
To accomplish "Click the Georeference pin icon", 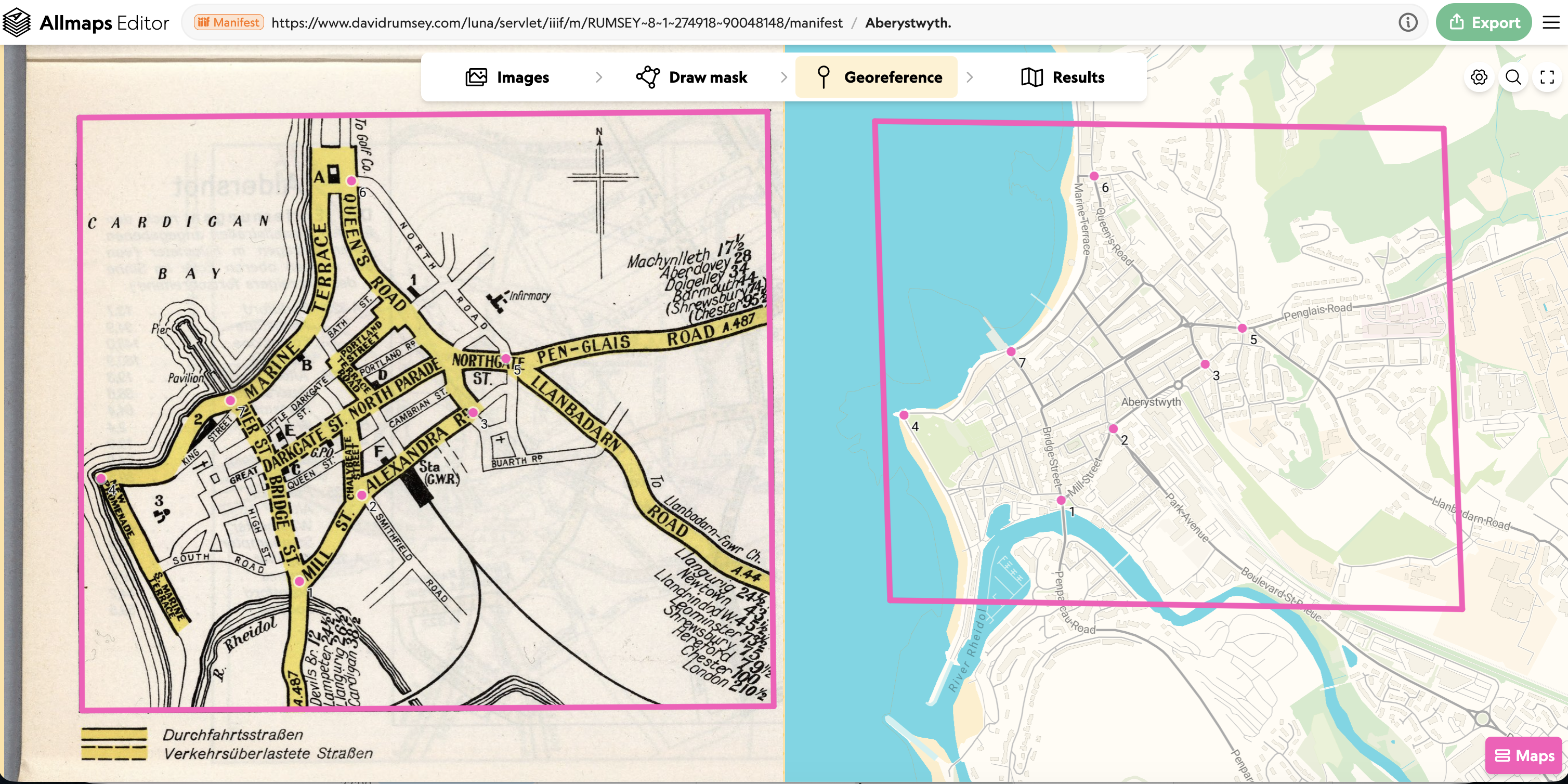I will point(823,77).
